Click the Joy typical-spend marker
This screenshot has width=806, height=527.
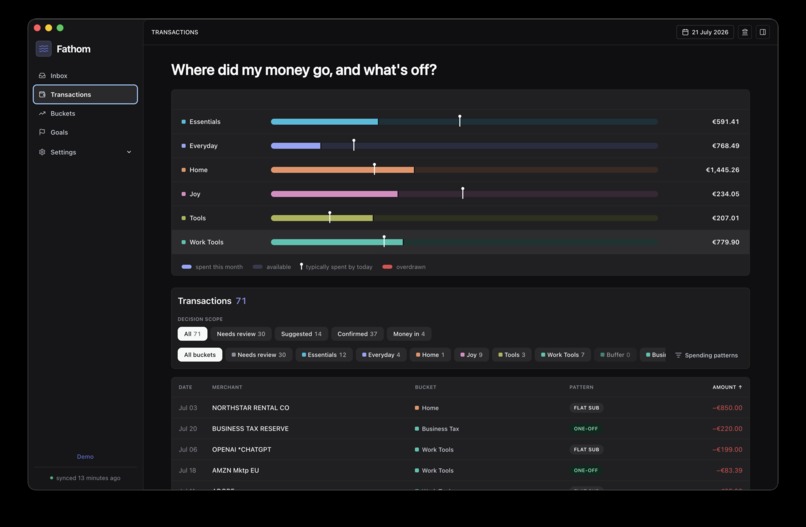click(463, 193)
